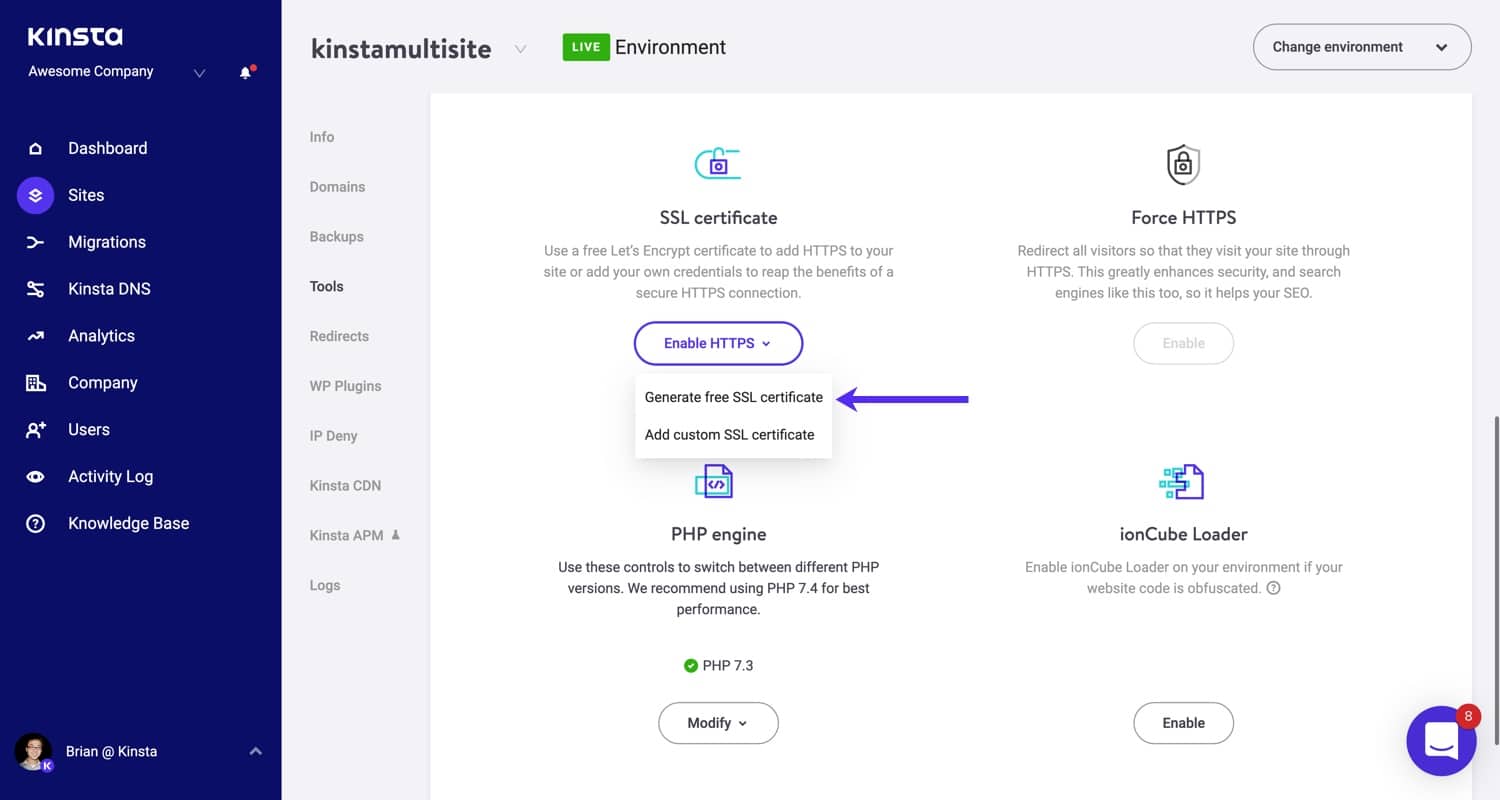Open Activity Log page

click(110, 477)
